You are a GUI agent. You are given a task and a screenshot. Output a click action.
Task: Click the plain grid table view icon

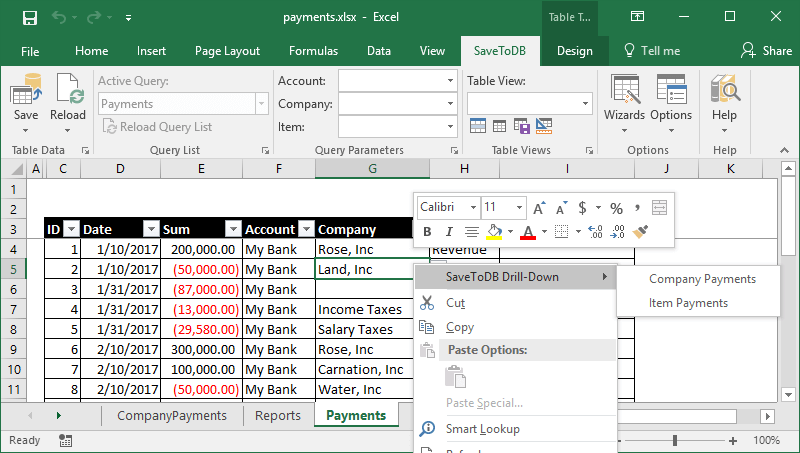click(499, 125)
